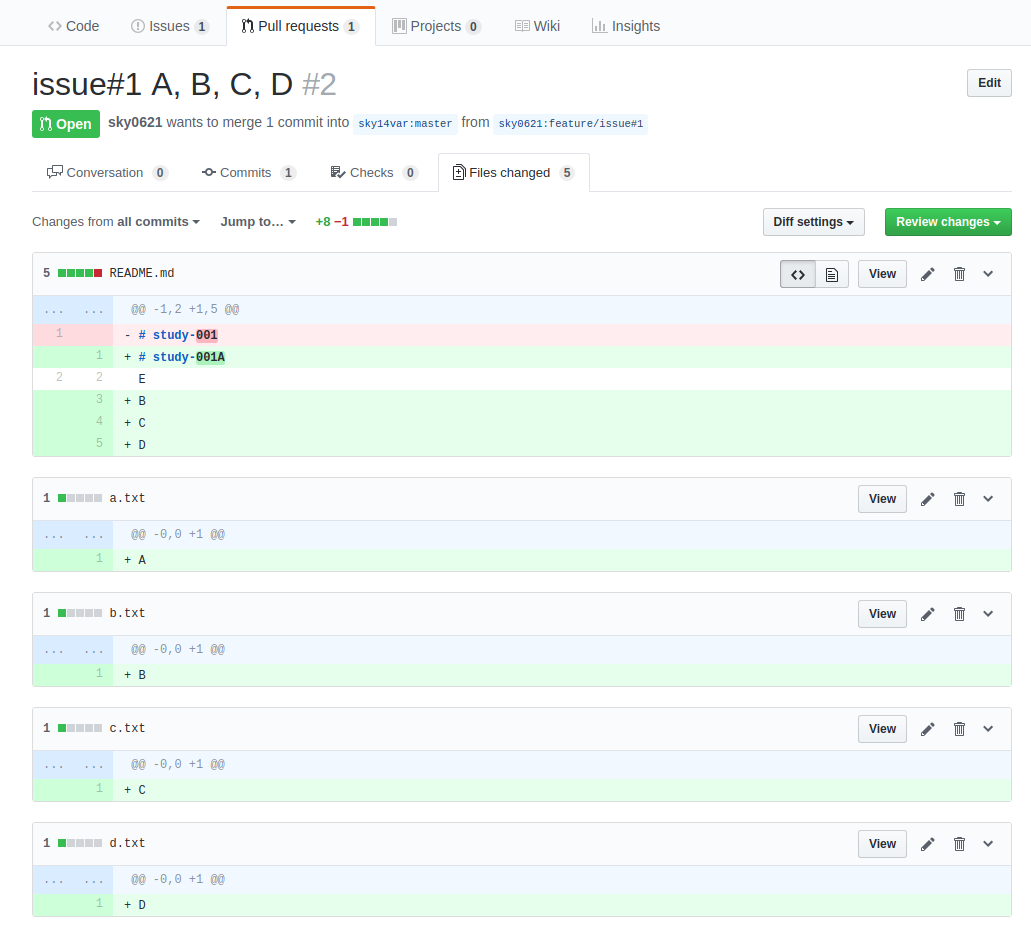Select the Pull requests tab
This screenshot has width=1031, height=936.
pos(300,26)
